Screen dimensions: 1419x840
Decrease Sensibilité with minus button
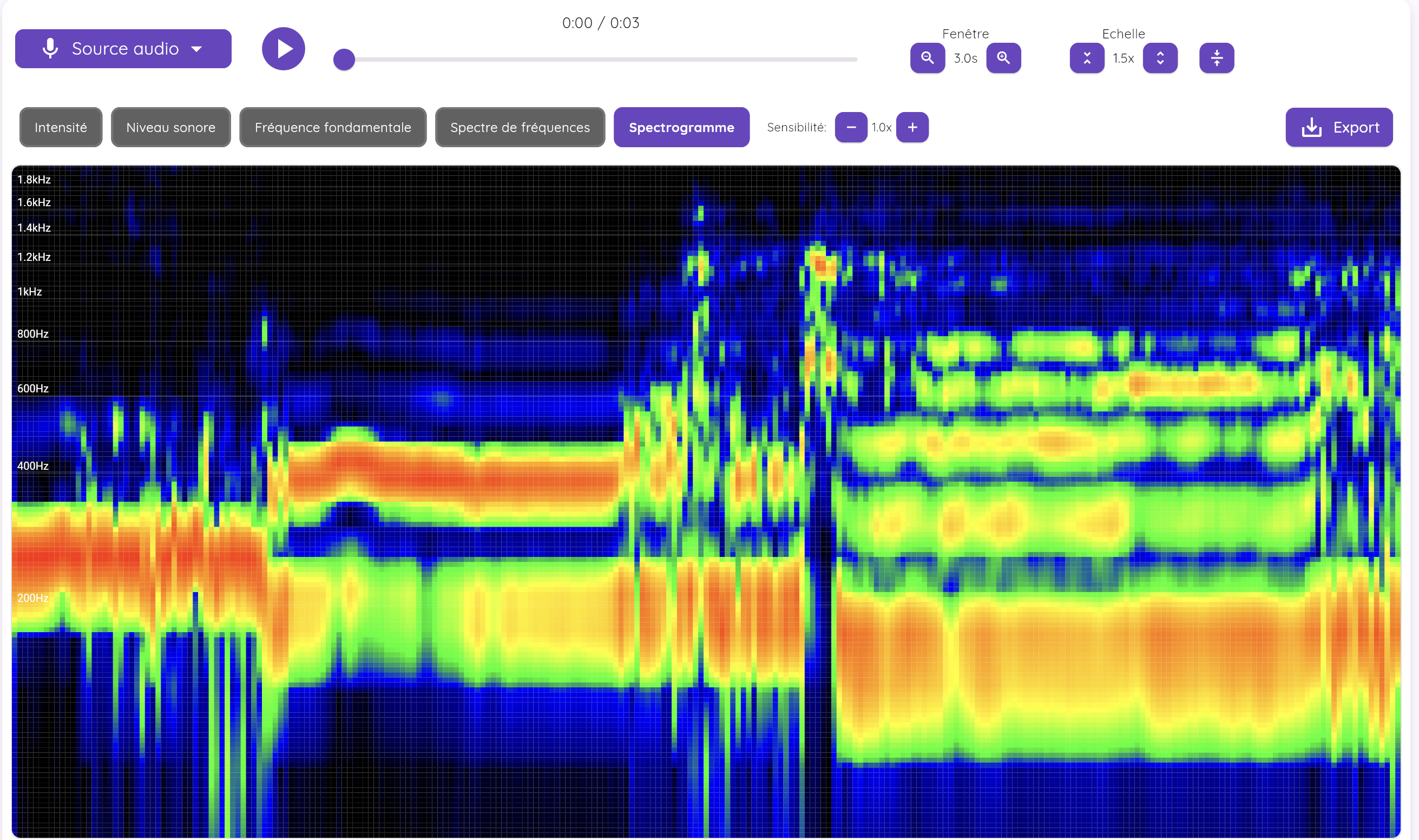click(851, 127)
